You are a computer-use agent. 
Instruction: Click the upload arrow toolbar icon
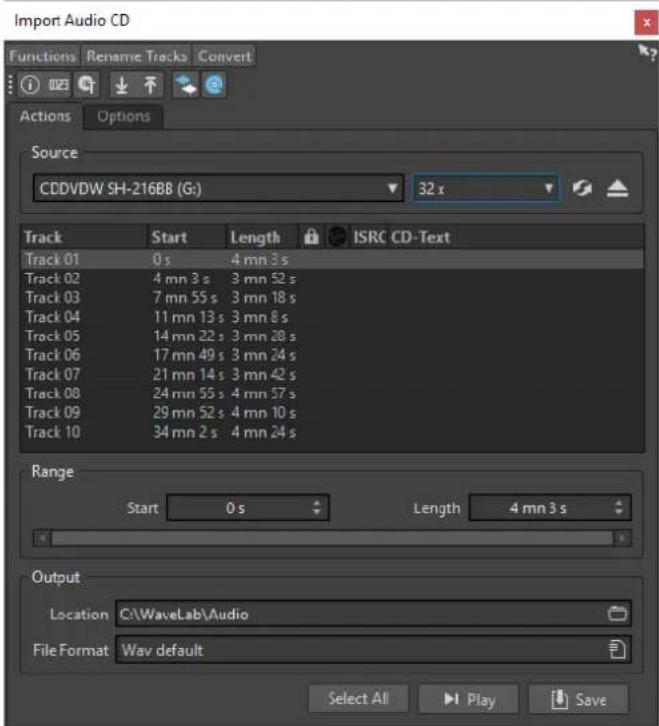[150, 85]
